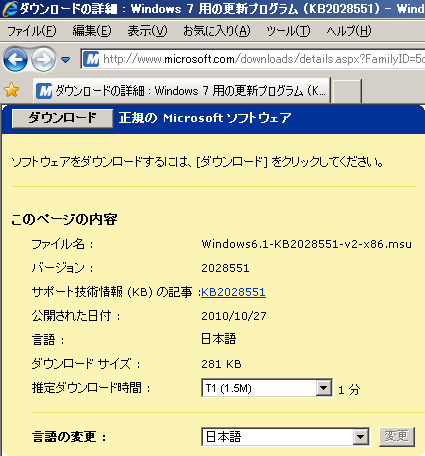Open the 編集(E) menu
Viewport: 425px width, 456px height.
point(92,31)
